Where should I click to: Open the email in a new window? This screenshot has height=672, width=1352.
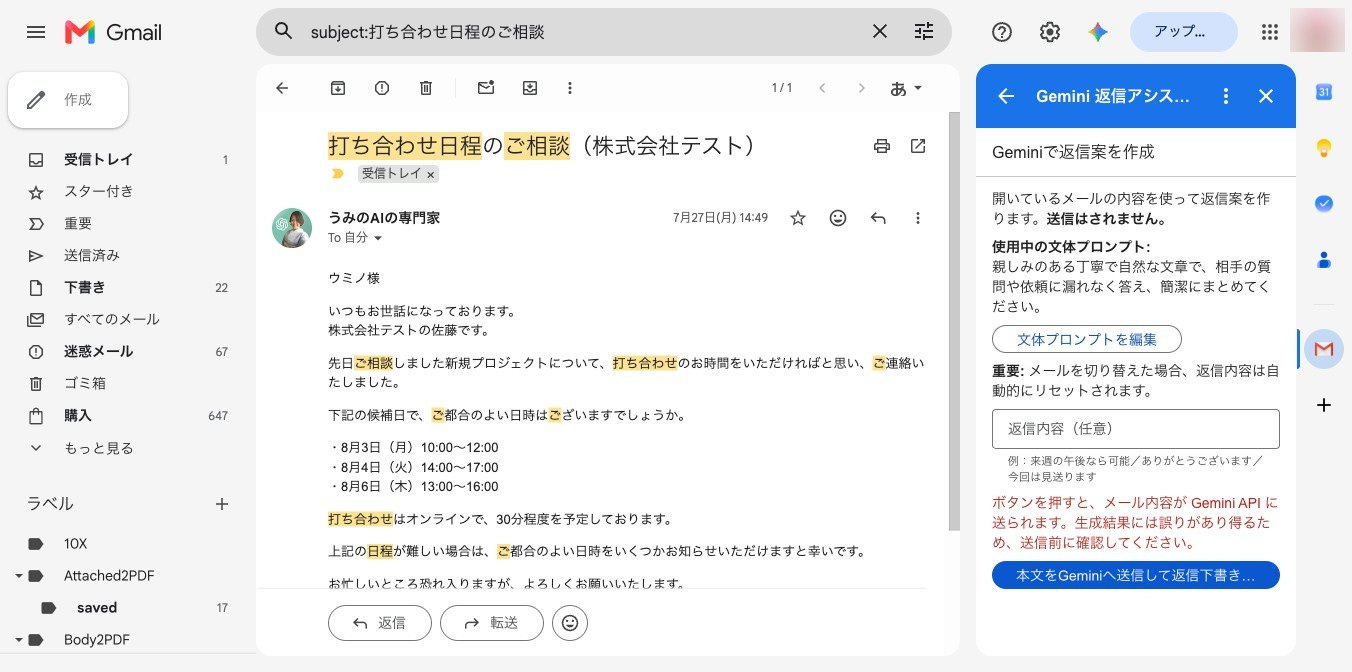coord(918,146)
